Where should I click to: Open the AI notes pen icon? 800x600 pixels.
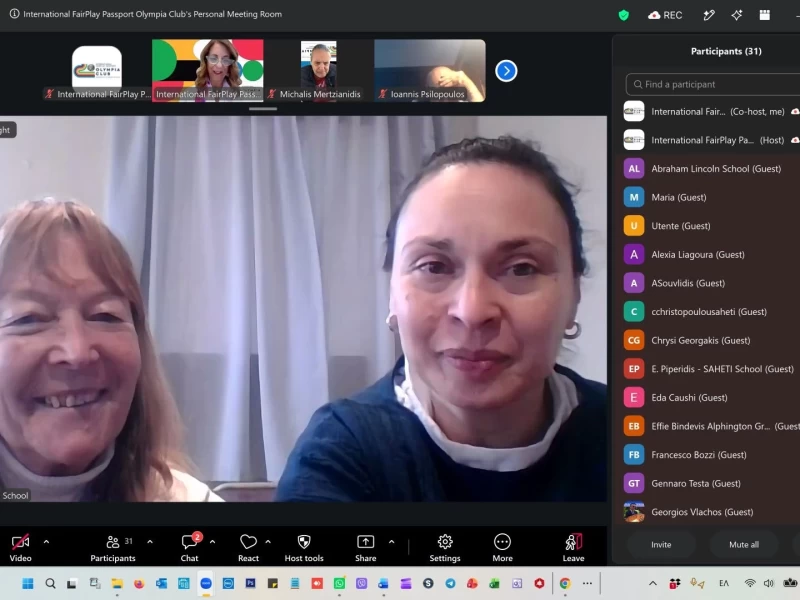709,15
